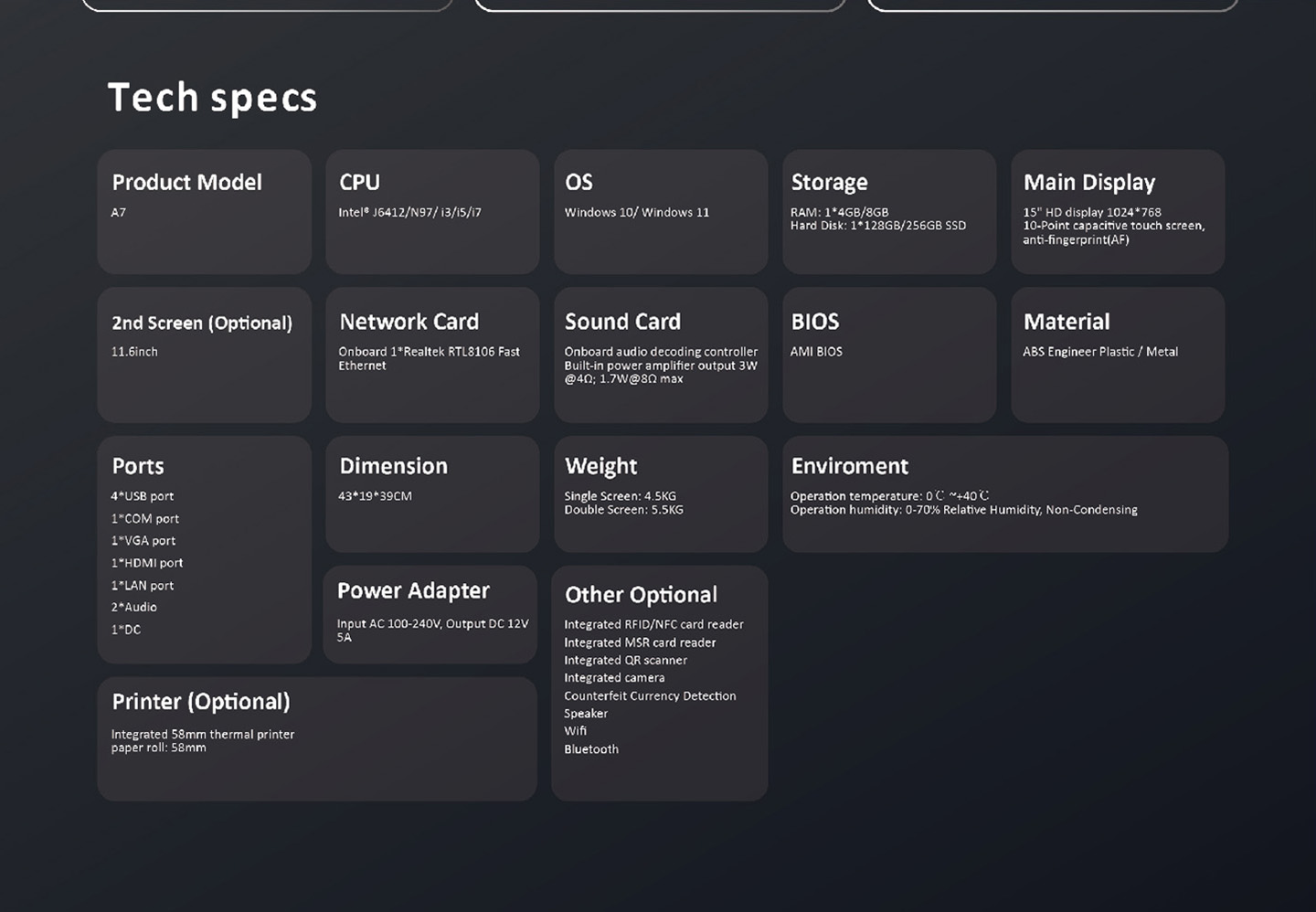This screenshot has width=1316, height=912.
Task: Select the Power Adapter card heading
Action: pos(413,591)
